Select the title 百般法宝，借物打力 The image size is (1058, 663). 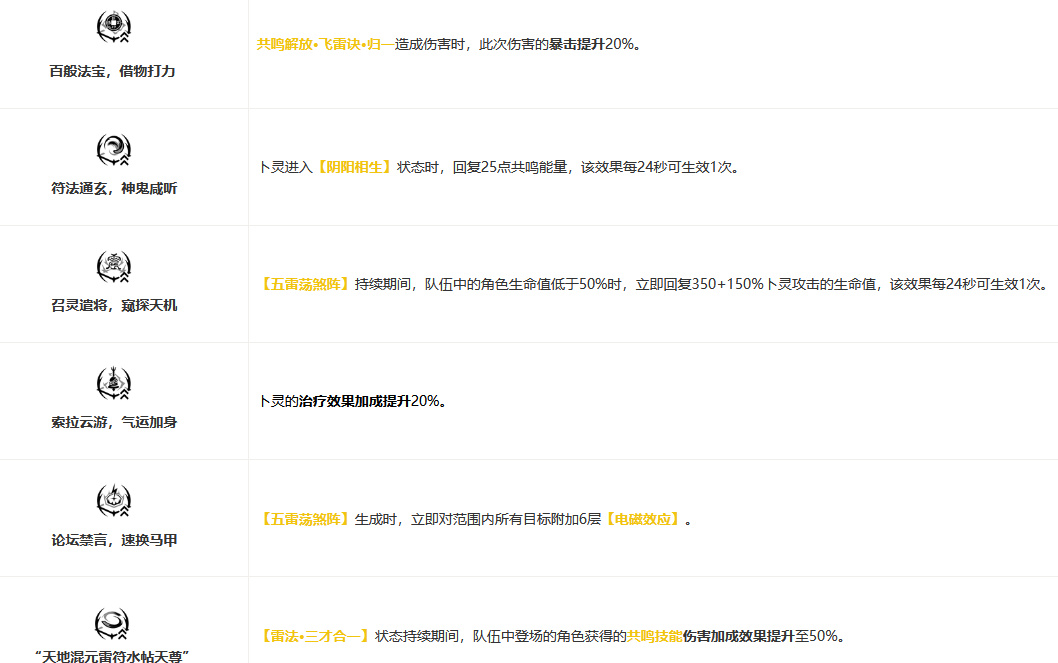[x=112, y=71]
